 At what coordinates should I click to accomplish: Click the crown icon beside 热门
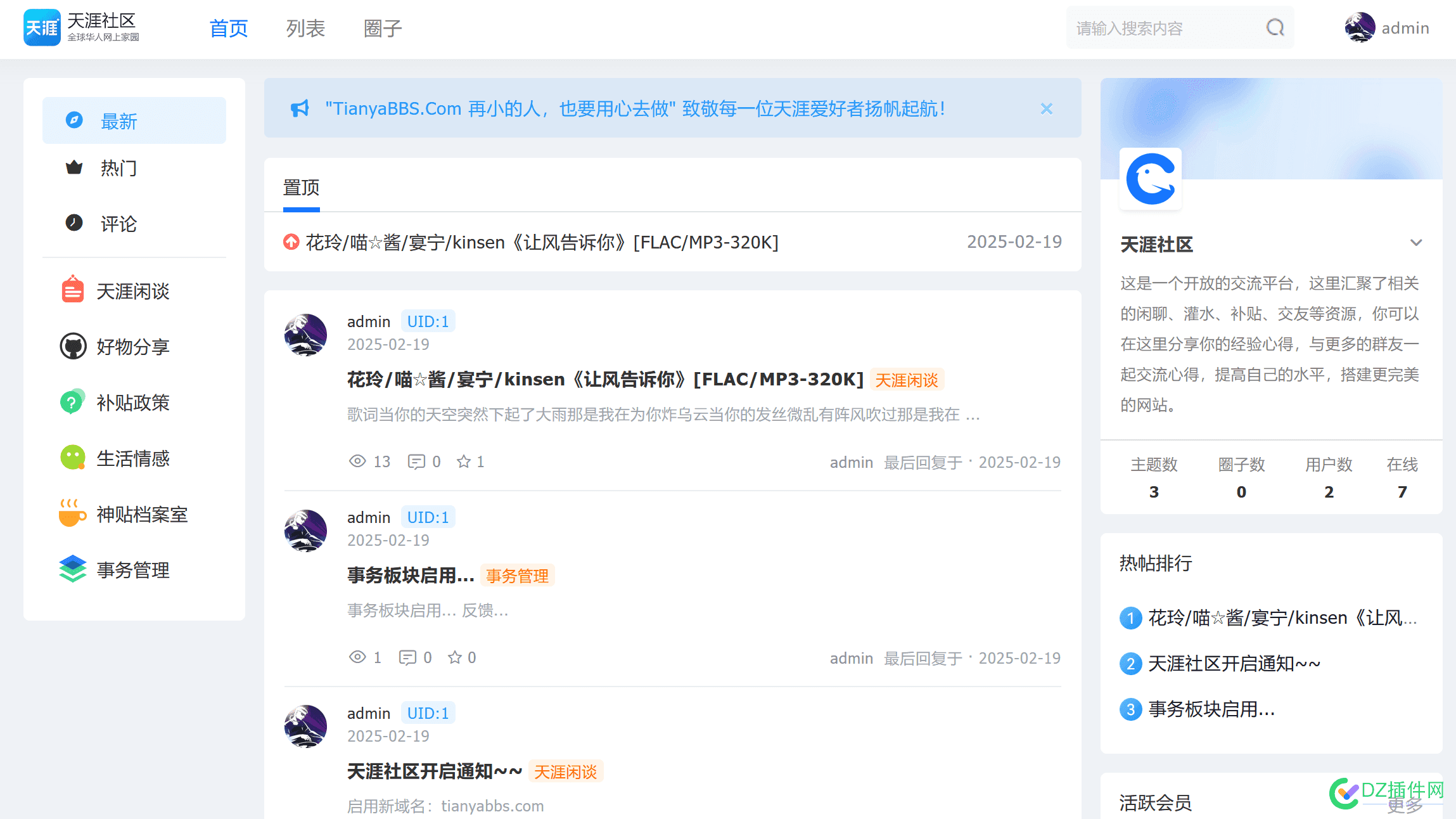pos(74,168)
